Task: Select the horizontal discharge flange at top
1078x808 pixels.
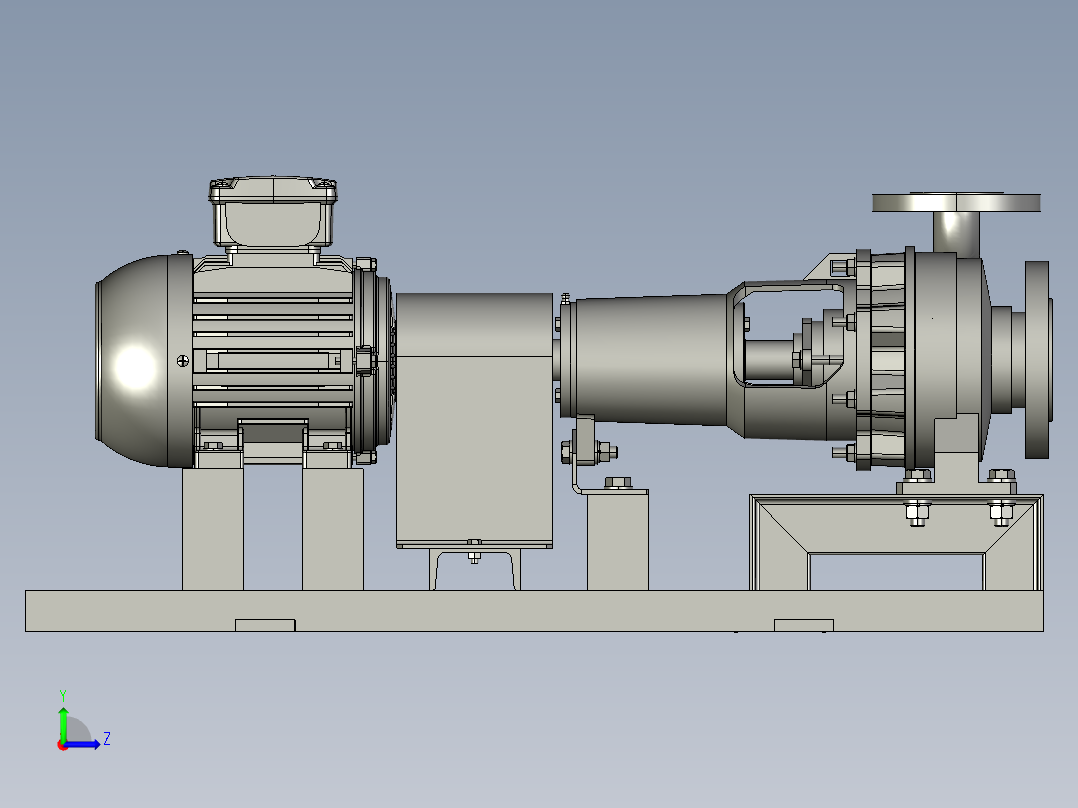Action: pos(956,202)
